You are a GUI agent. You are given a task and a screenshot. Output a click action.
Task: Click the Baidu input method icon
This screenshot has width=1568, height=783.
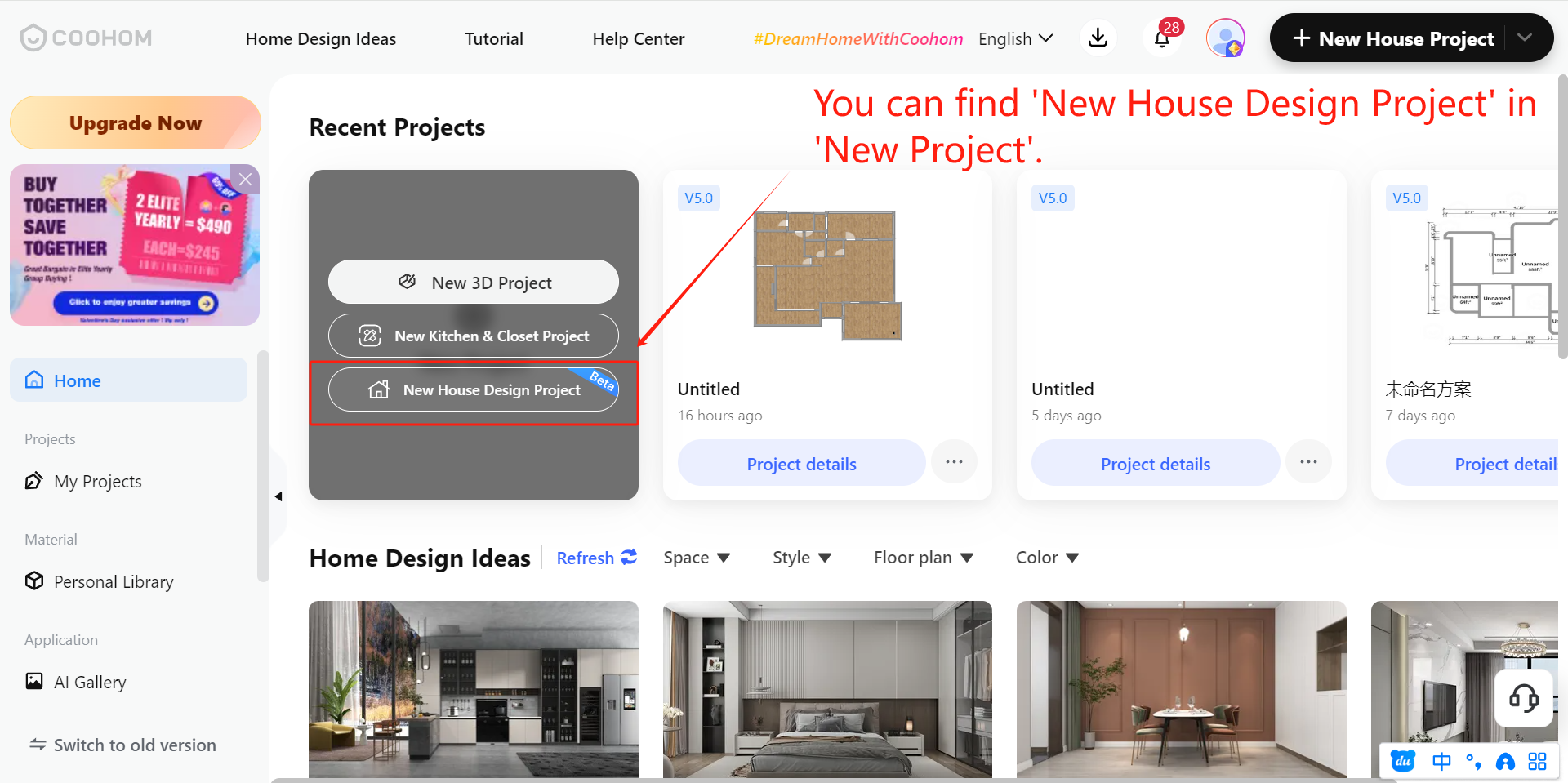click(x=1403, y=762)
